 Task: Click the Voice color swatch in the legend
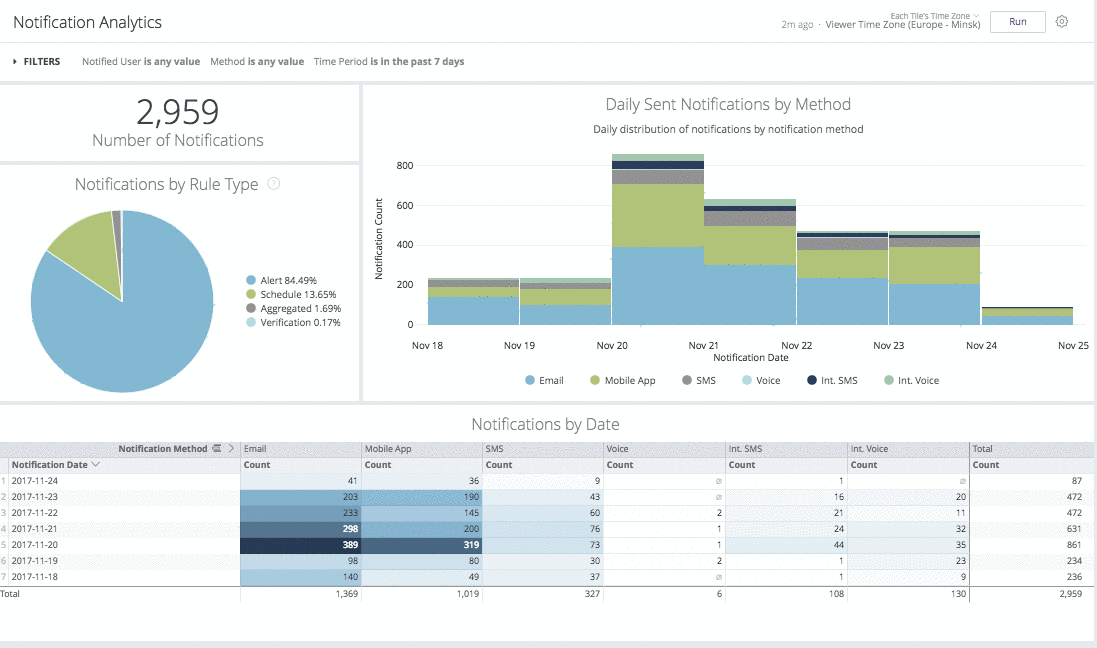pyautogui.click(x=746, y=380)
